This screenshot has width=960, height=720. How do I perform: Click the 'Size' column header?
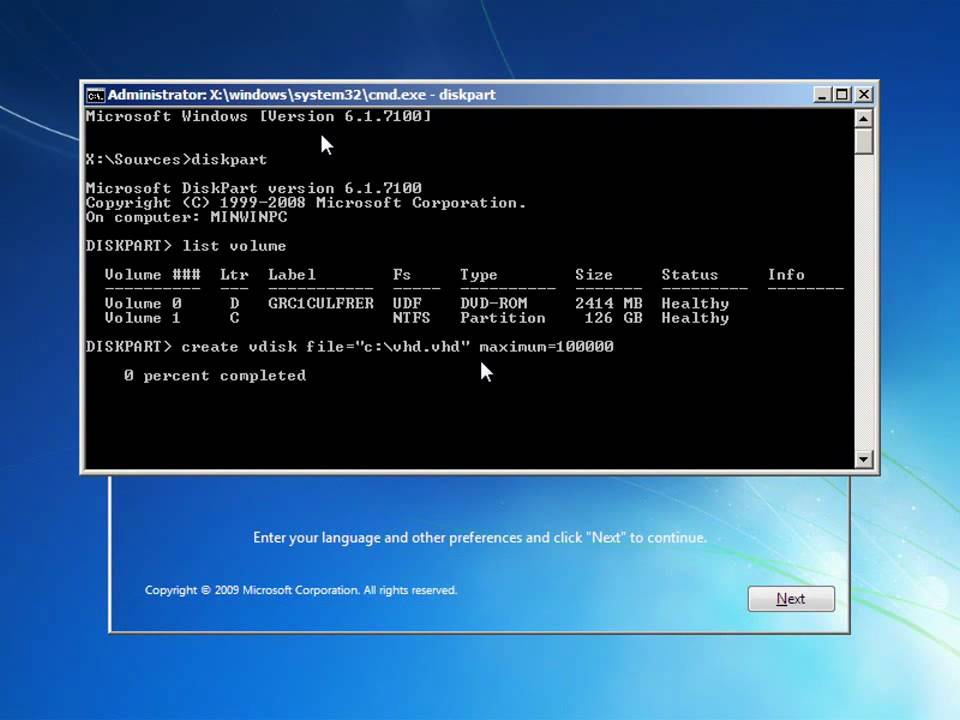pos(593,275)
